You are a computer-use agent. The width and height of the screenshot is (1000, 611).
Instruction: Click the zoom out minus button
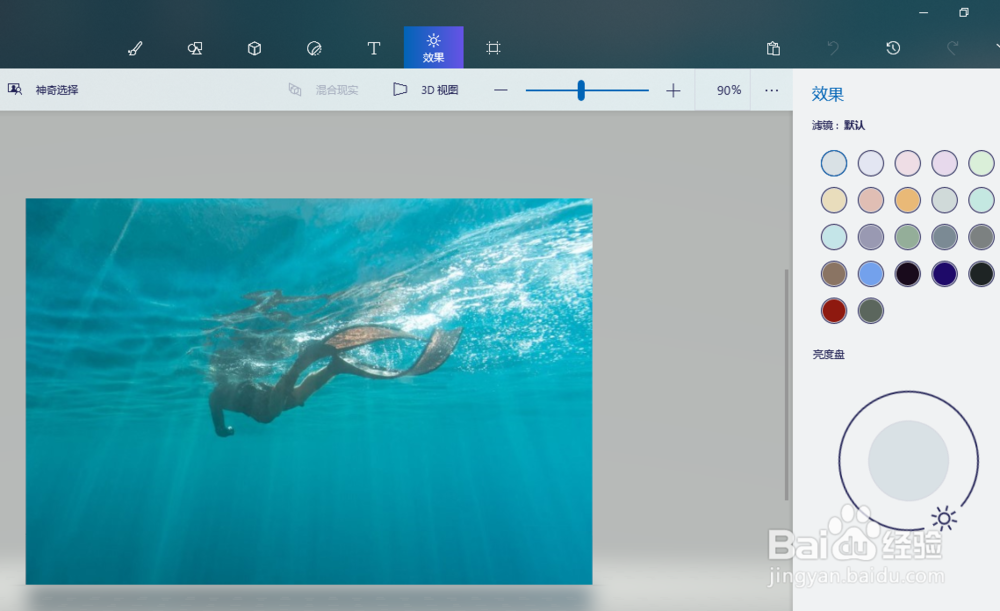point(501,91)
